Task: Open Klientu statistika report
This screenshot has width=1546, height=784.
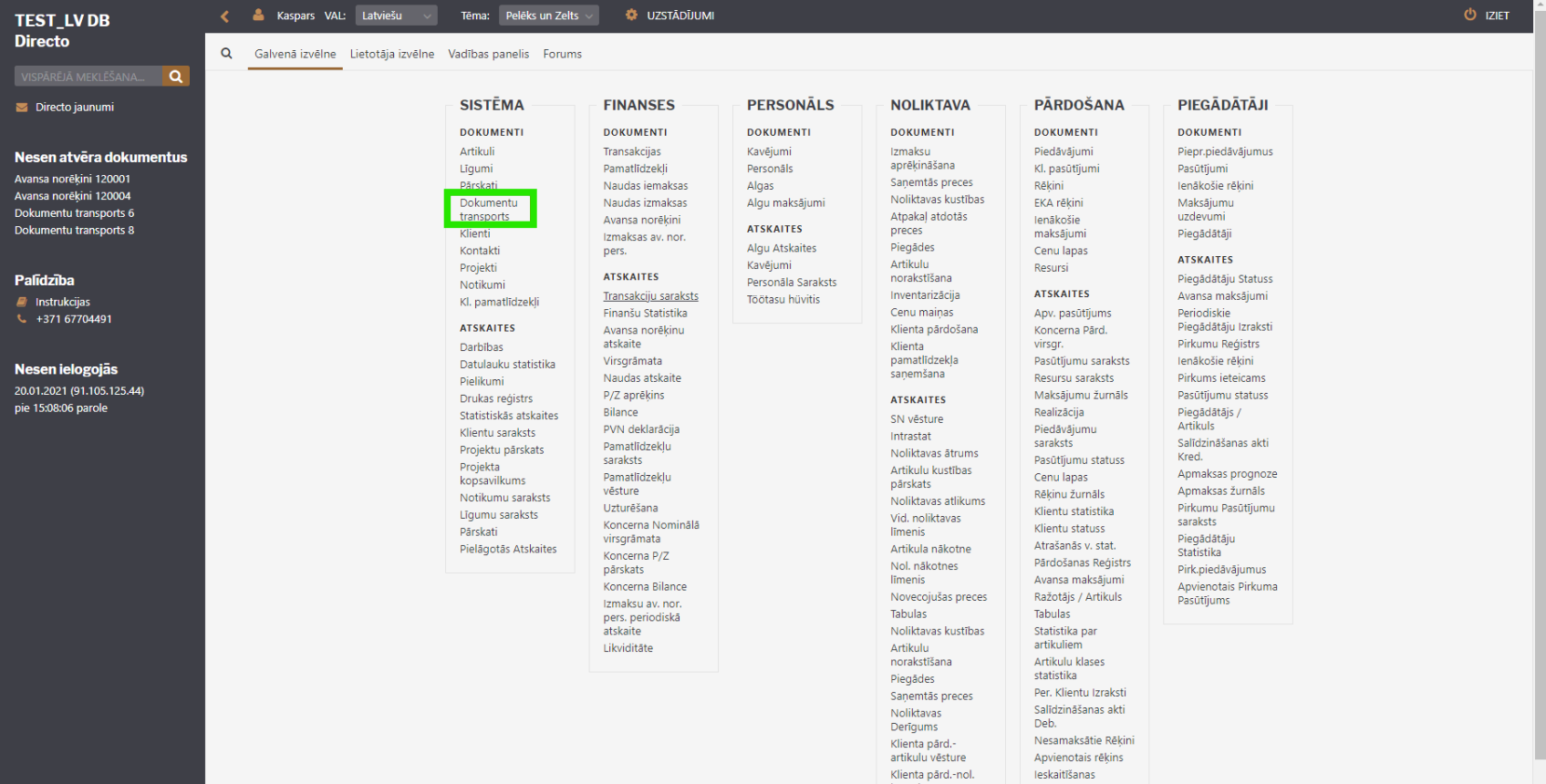Action: [x=1074, y=511]
